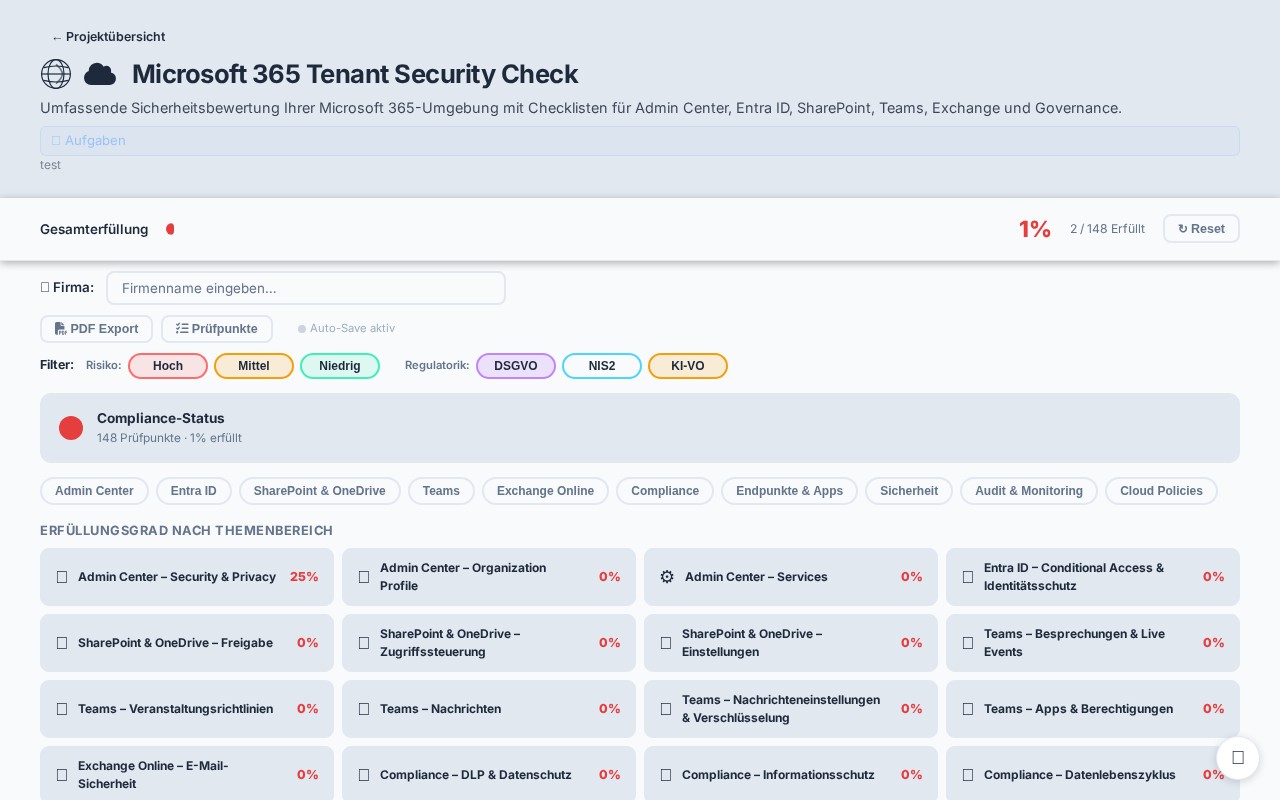Open the Exchange Online – E-Mail-Sicherheit card
1280x800 pixels.
click(187, 775)
